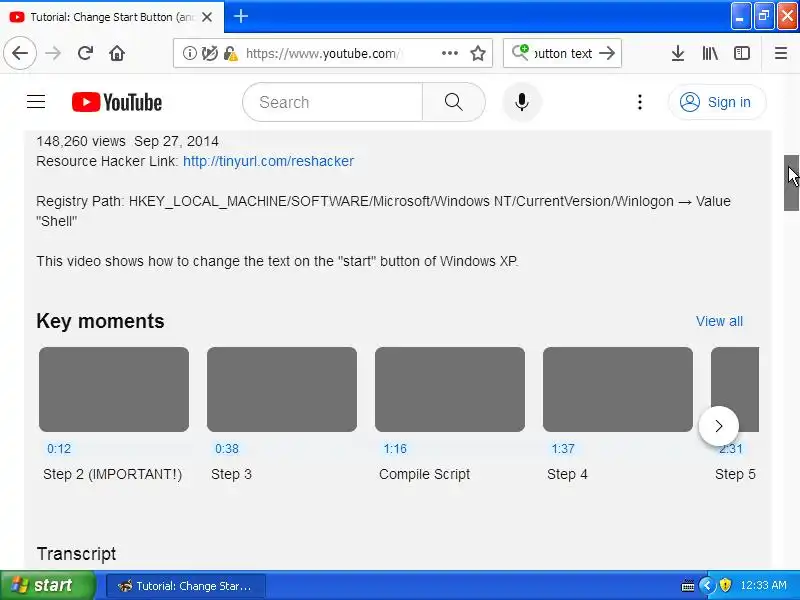Search with your voice microphone button
The image size is (800, 600).
[x=521, y=102]
